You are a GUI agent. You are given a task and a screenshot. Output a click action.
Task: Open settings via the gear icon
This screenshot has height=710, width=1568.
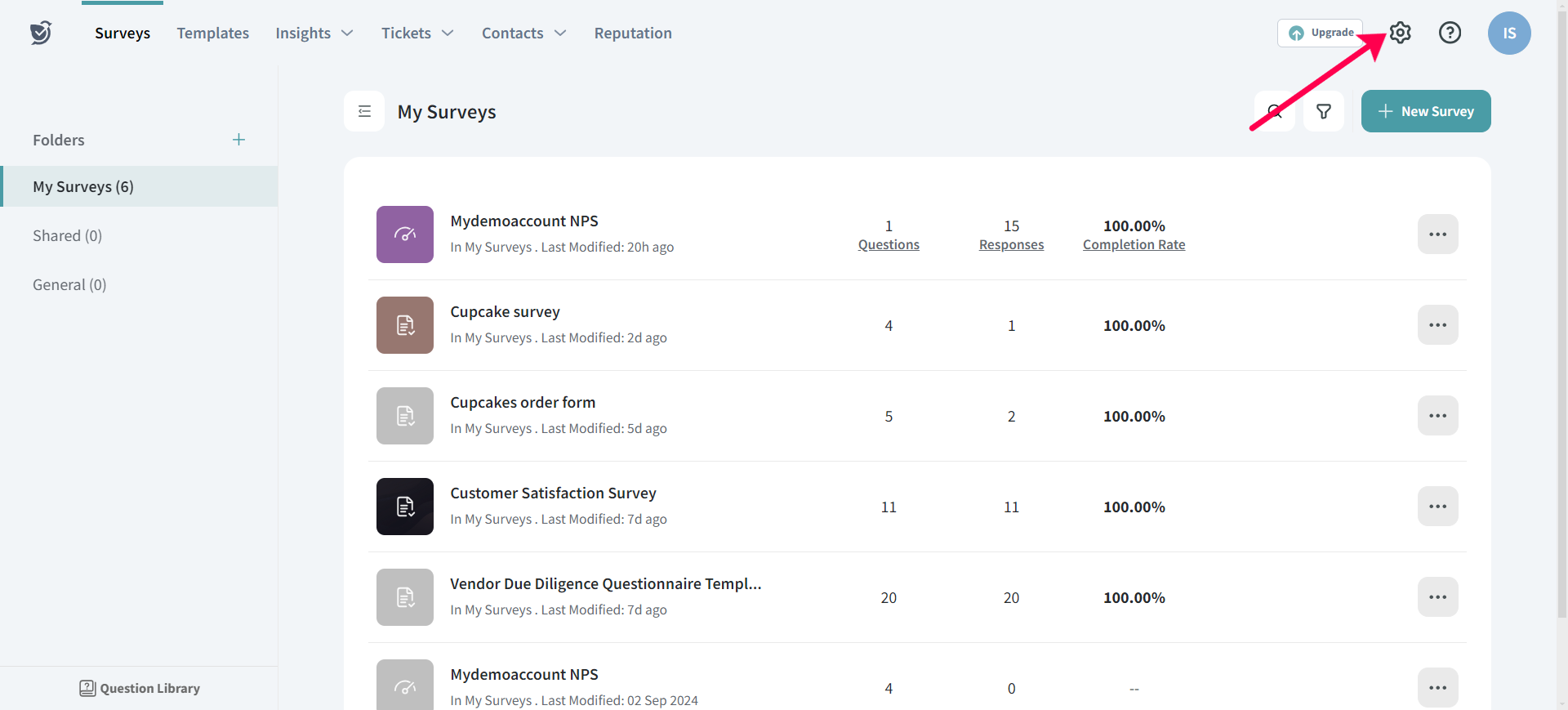1401,33
